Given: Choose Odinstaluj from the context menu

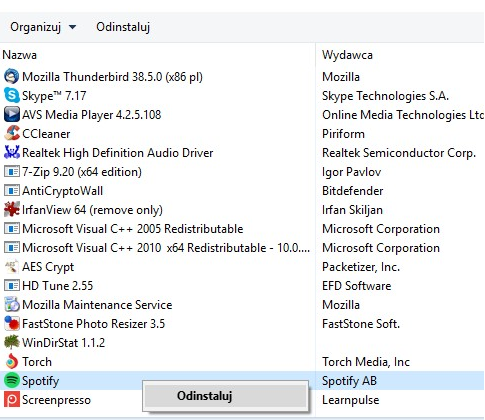Looking at the screenshot, I should pos(225,396).
